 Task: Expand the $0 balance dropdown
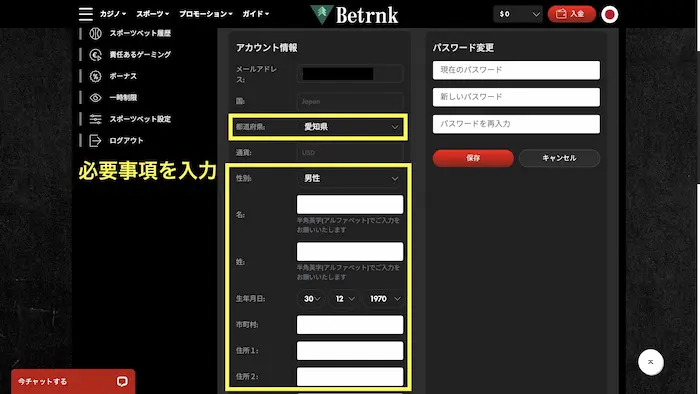tap(518, 14)
